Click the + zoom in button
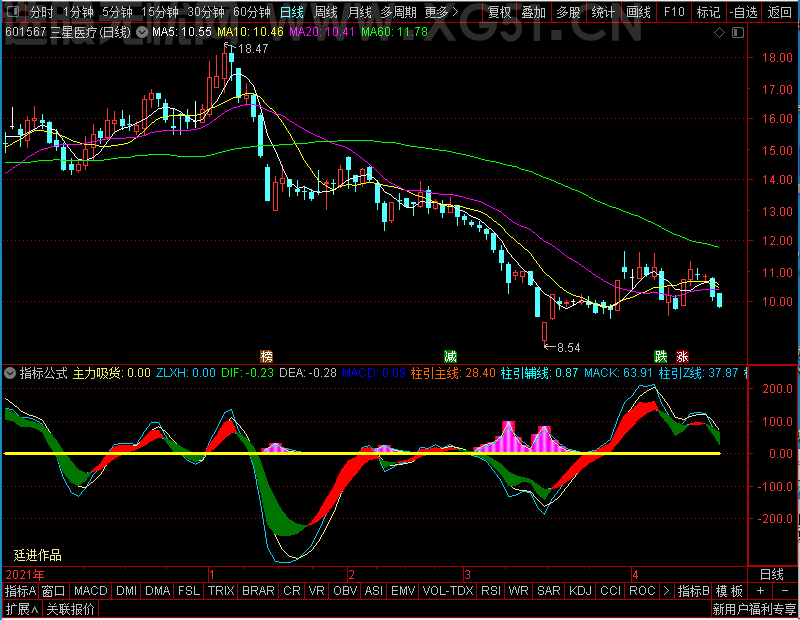This screenshot has width=800, height=620. 761,591
